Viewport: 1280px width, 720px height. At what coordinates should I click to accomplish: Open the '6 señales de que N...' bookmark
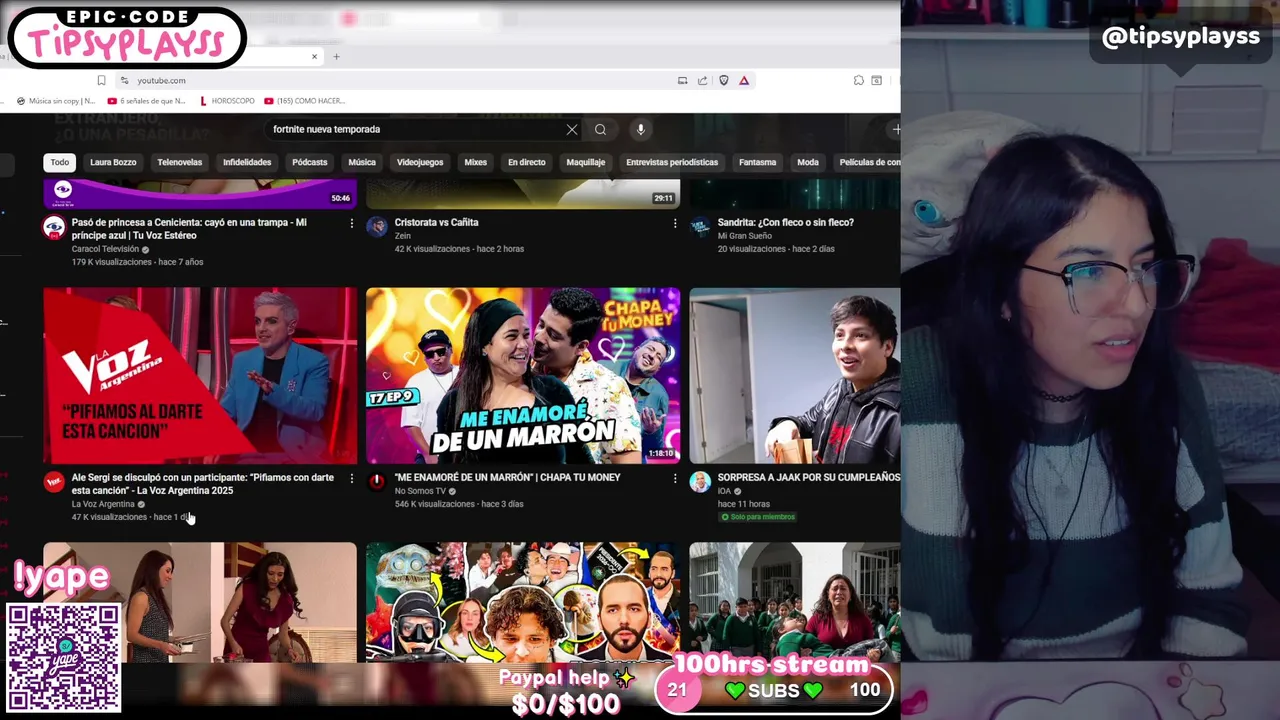(146, 101)
